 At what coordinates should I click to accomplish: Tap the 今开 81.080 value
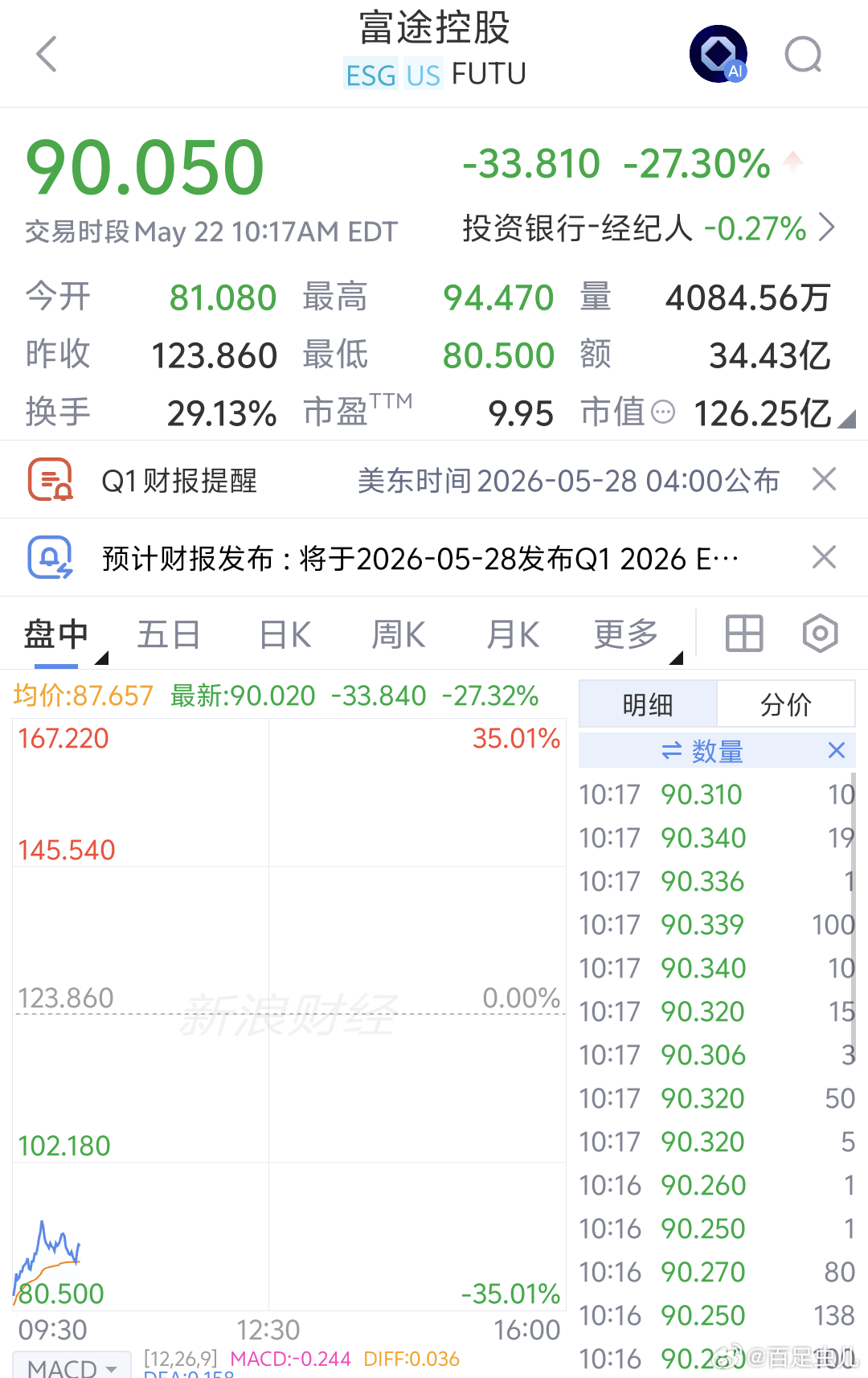[223, 297]
